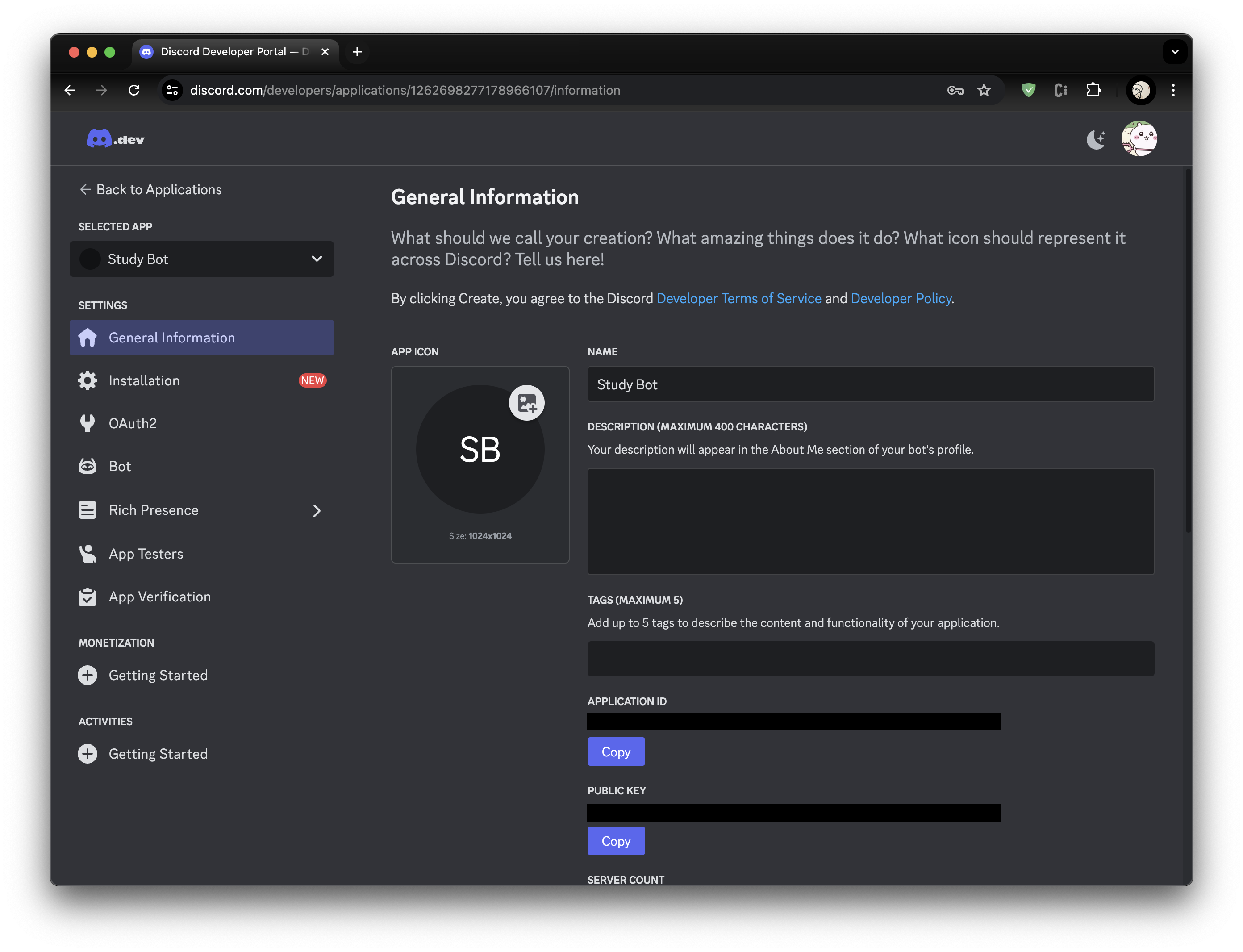The height and width of the screenshot is (952, 1243).
Task: Open Bot settings page
Action: click(x=202, y=466)
